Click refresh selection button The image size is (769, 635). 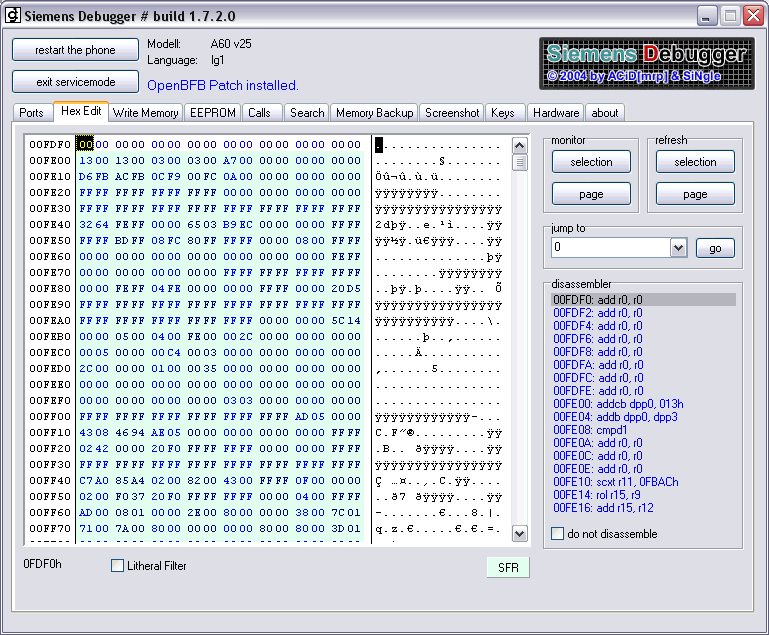tap(695, 162)
